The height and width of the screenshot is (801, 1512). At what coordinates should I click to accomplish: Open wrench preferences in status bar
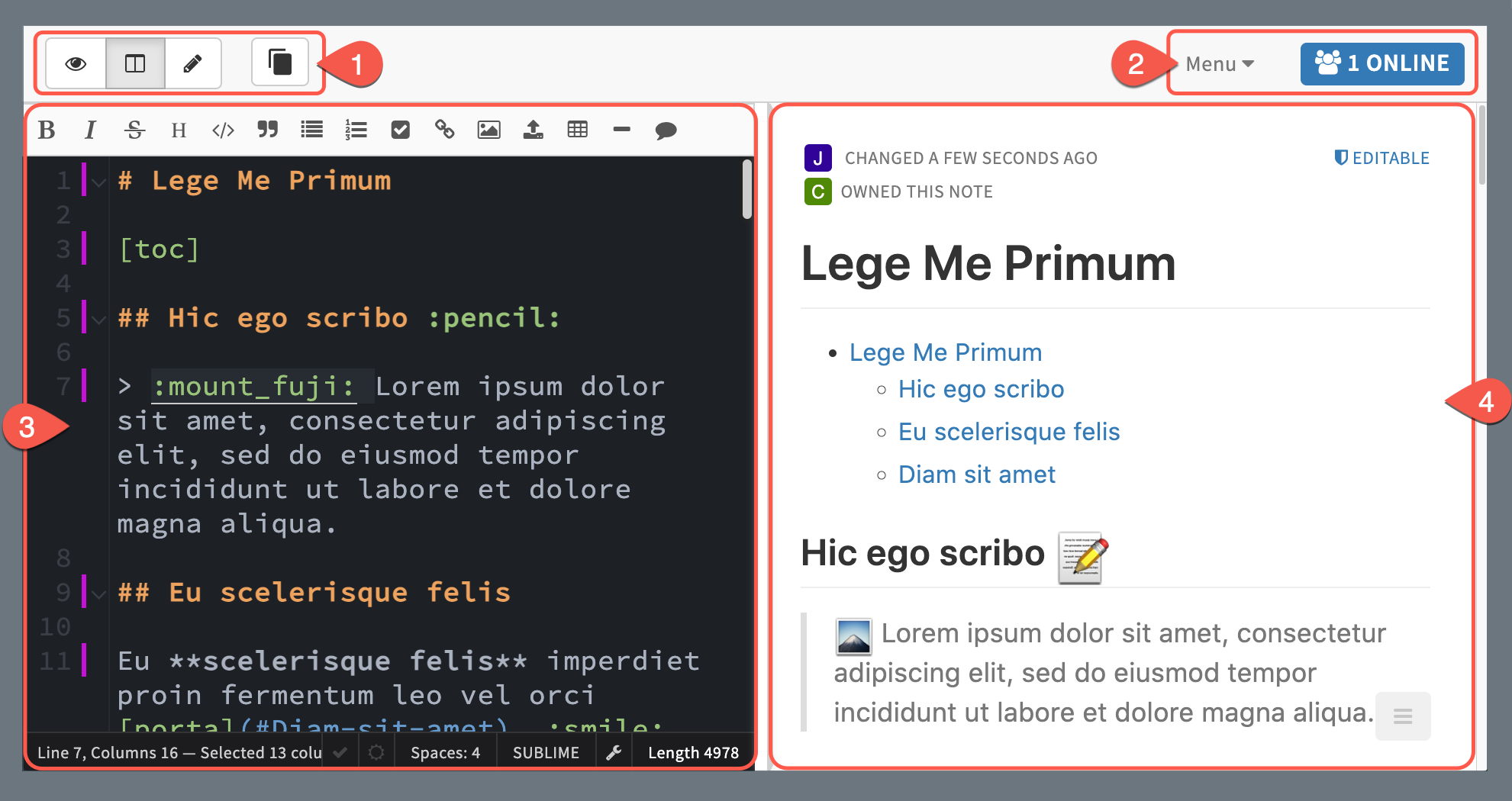click(614, 753)
